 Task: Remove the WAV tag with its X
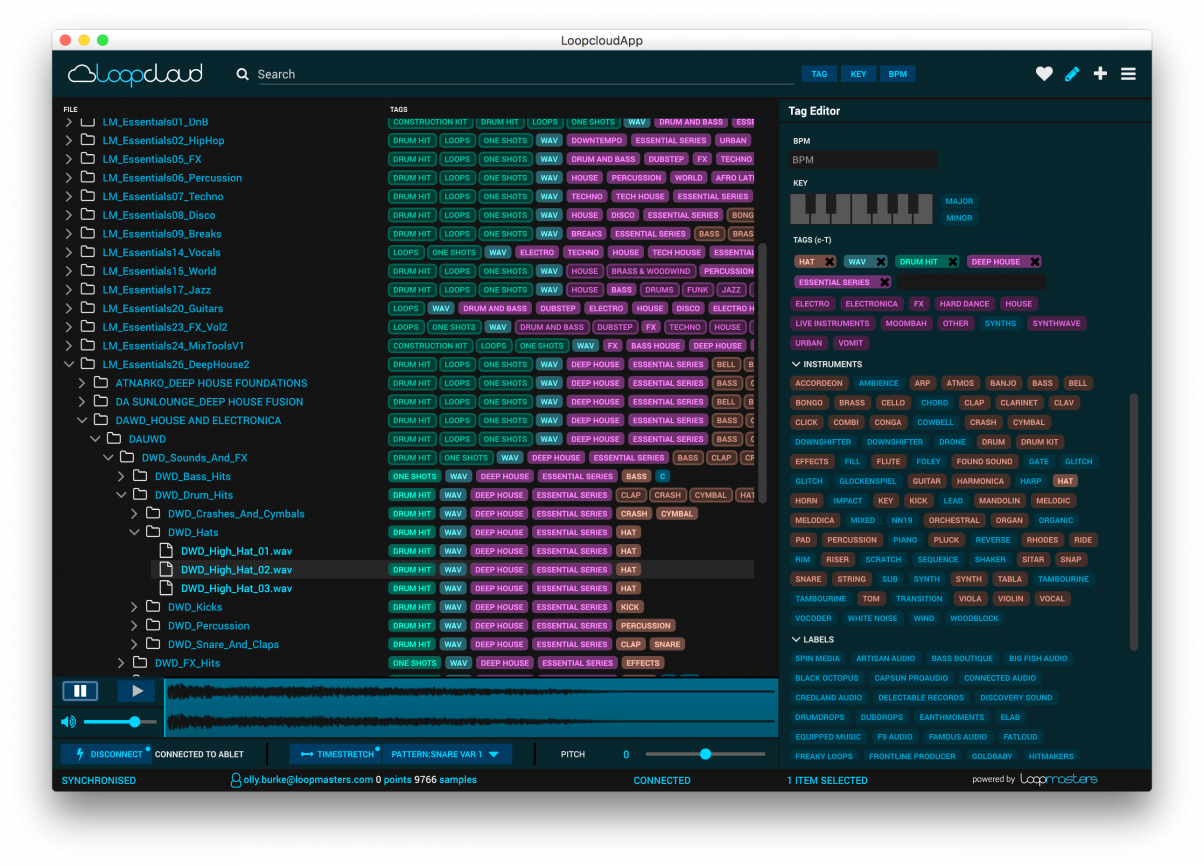point(880,262)
